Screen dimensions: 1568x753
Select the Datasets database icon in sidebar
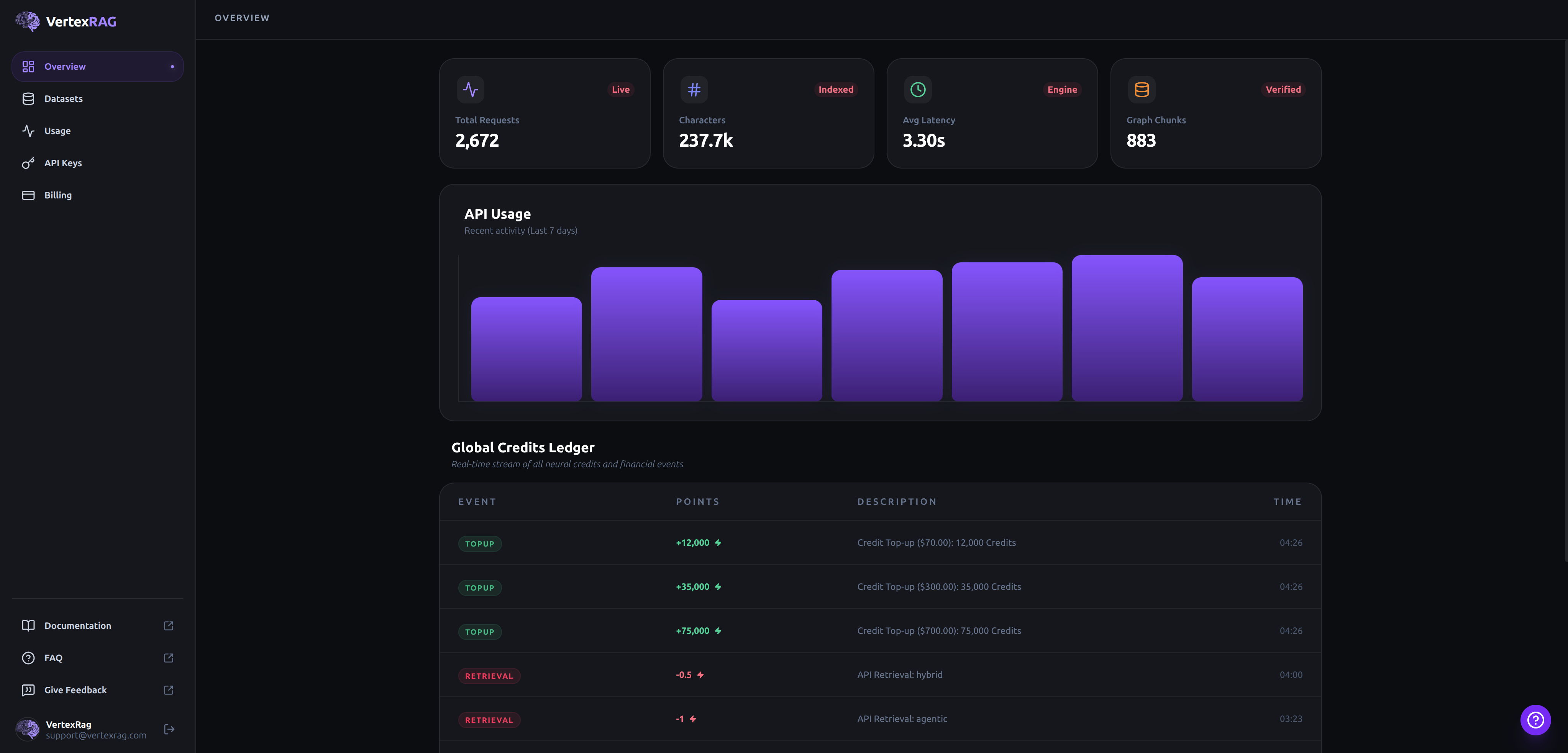(x=29, y=98)
